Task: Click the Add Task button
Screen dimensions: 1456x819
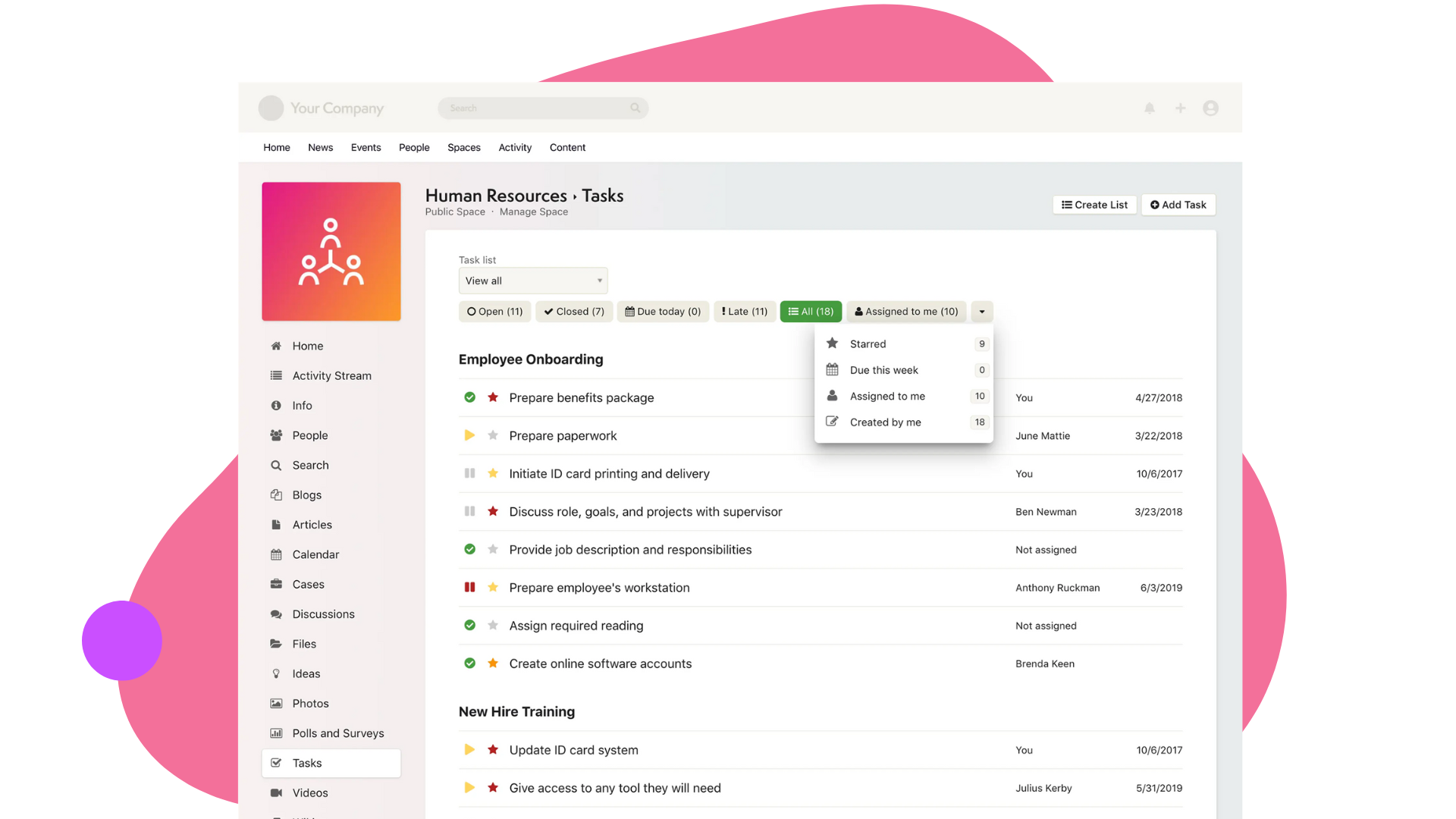Action: coord(1178,205)
